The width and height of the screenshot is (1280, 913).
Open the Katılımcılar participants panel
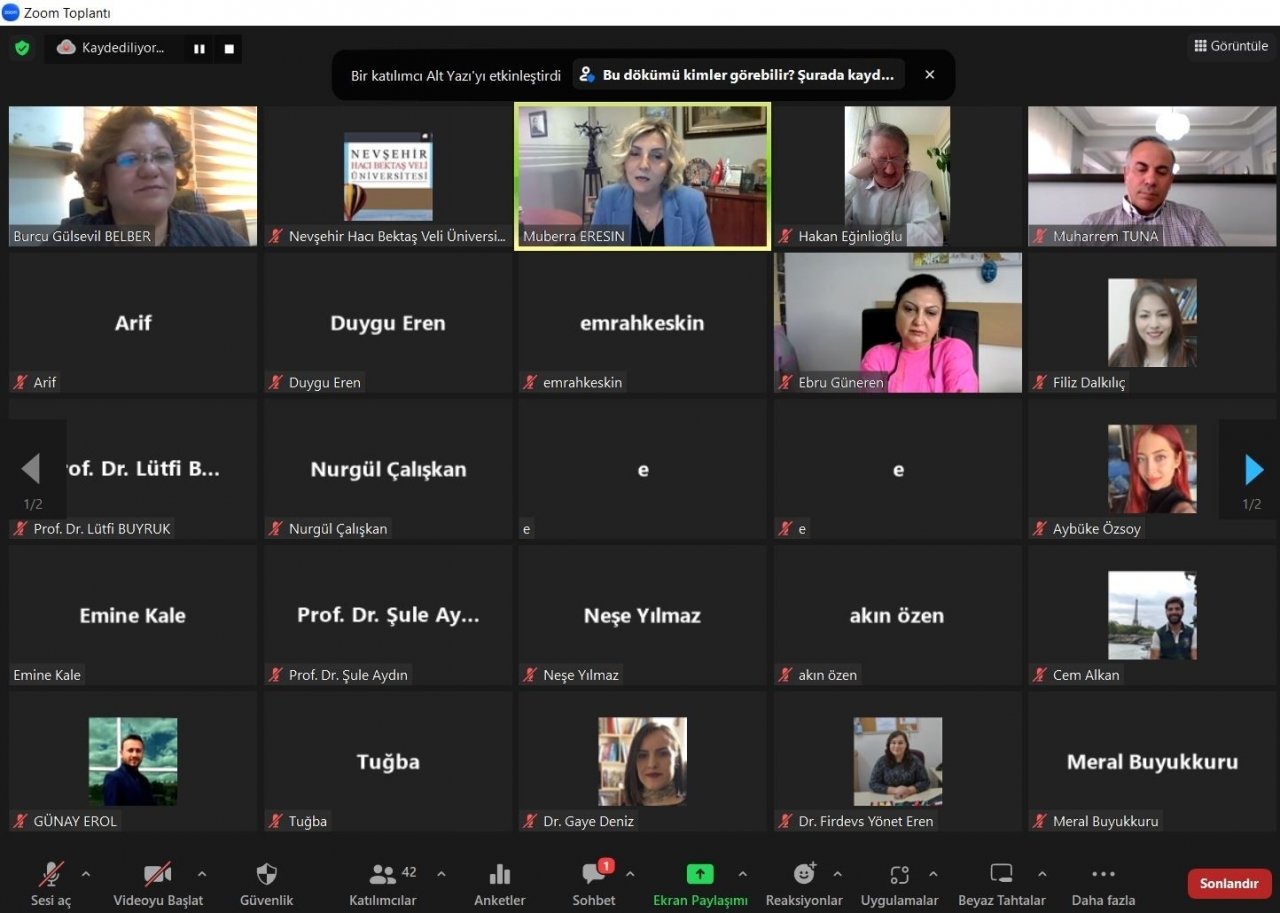pos(383,875)
